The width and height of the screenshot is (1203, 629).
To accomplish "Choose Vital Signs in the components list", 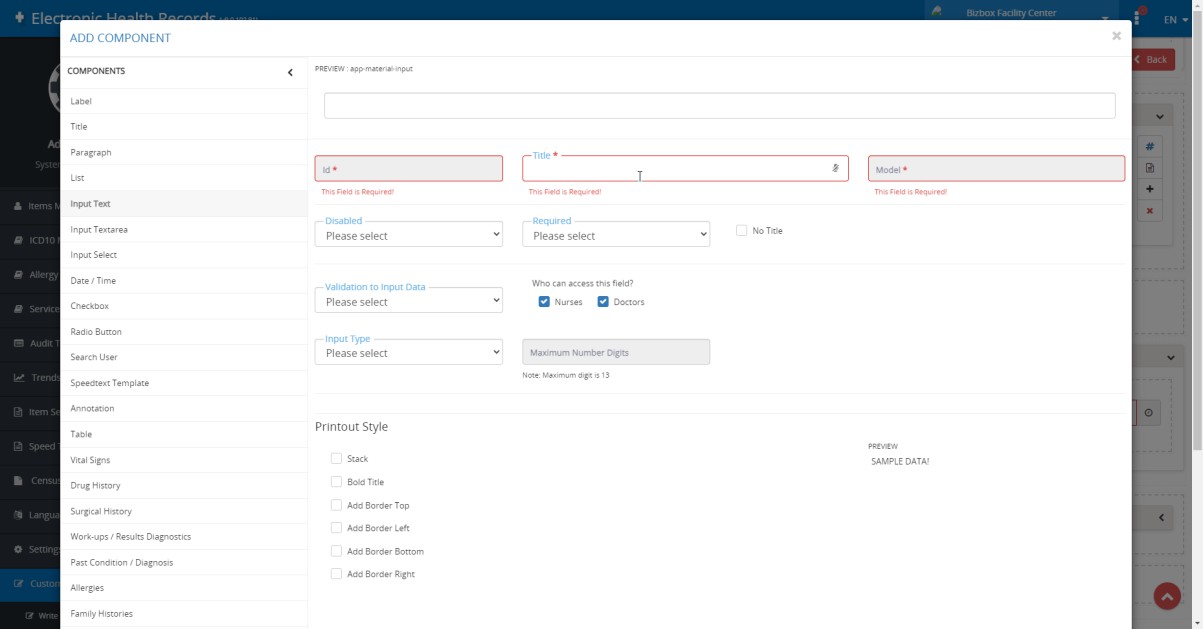I will pos(90,460).
